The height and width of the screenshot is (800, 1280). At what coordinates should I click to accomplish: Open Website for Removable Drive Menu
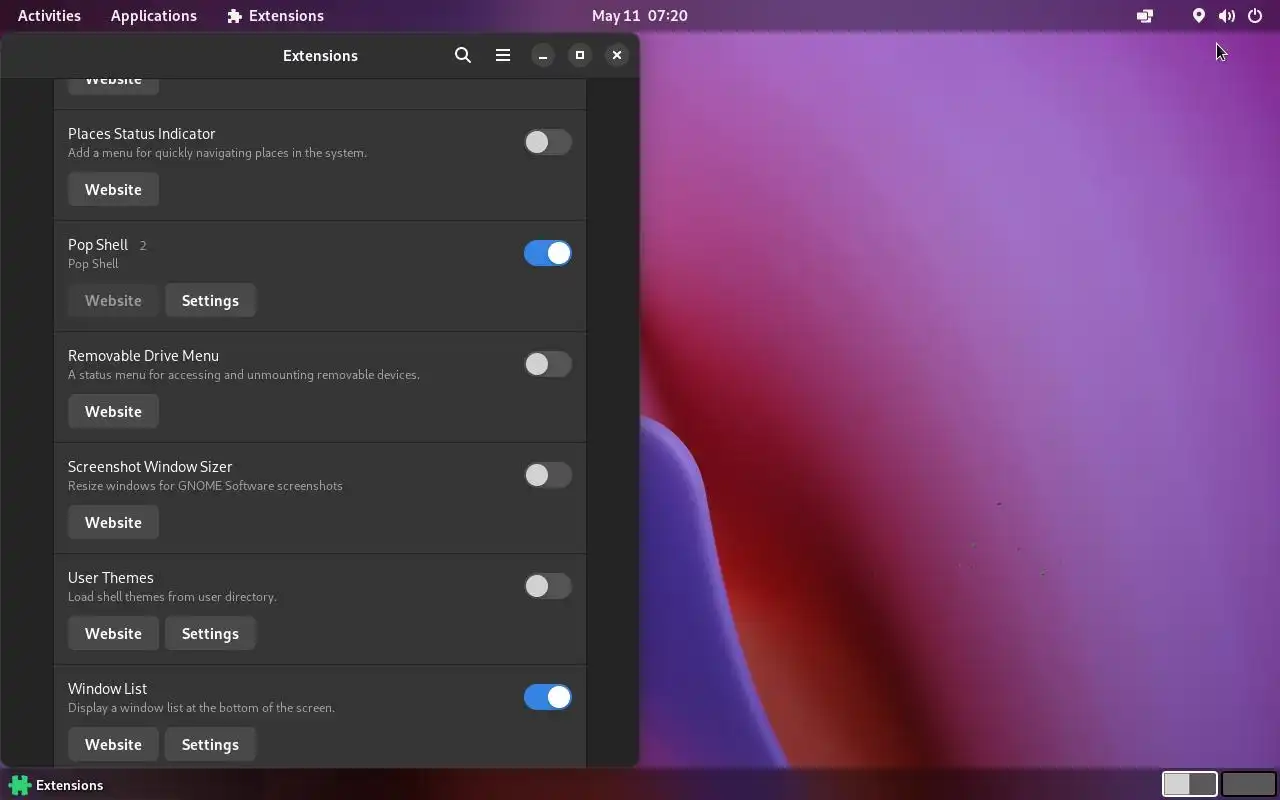113,412
